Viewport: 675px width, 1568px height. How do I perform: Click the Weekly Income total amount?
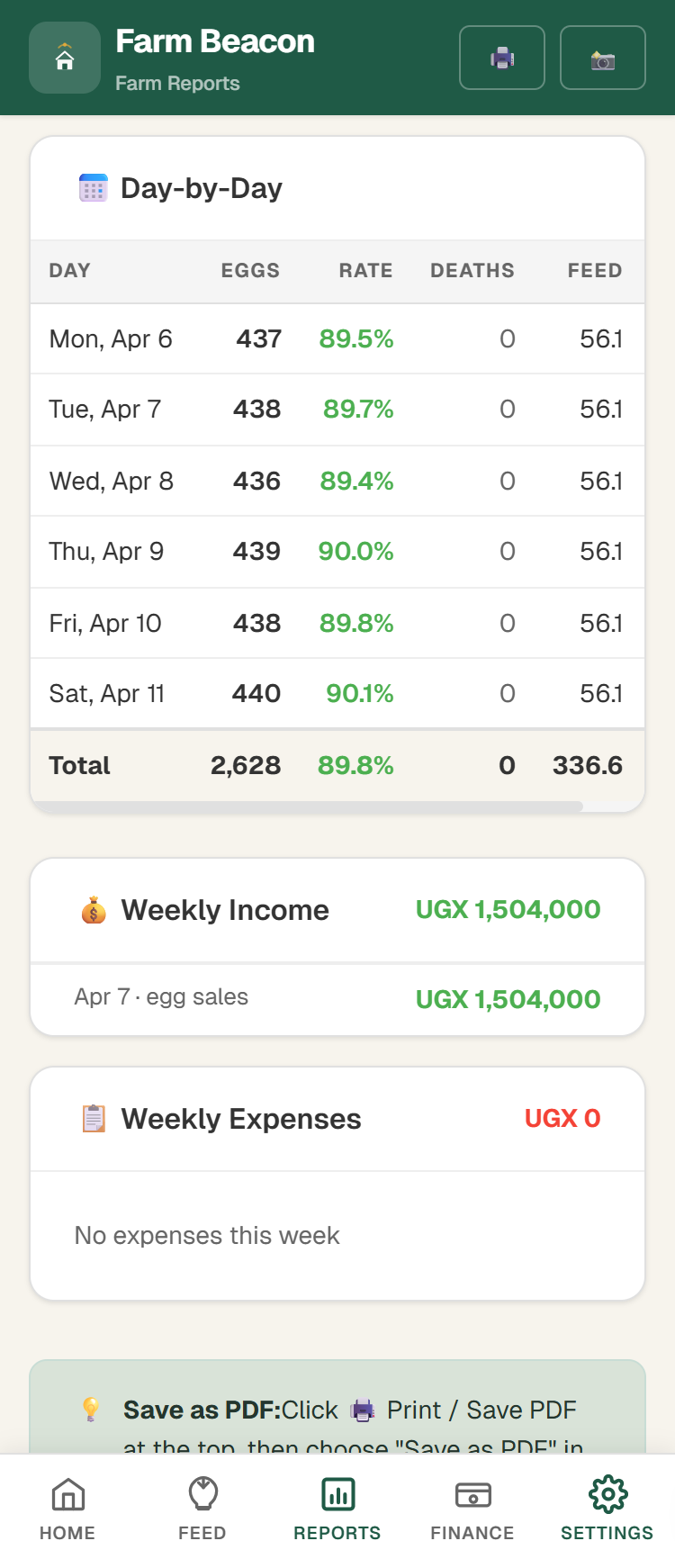[508, 910]
